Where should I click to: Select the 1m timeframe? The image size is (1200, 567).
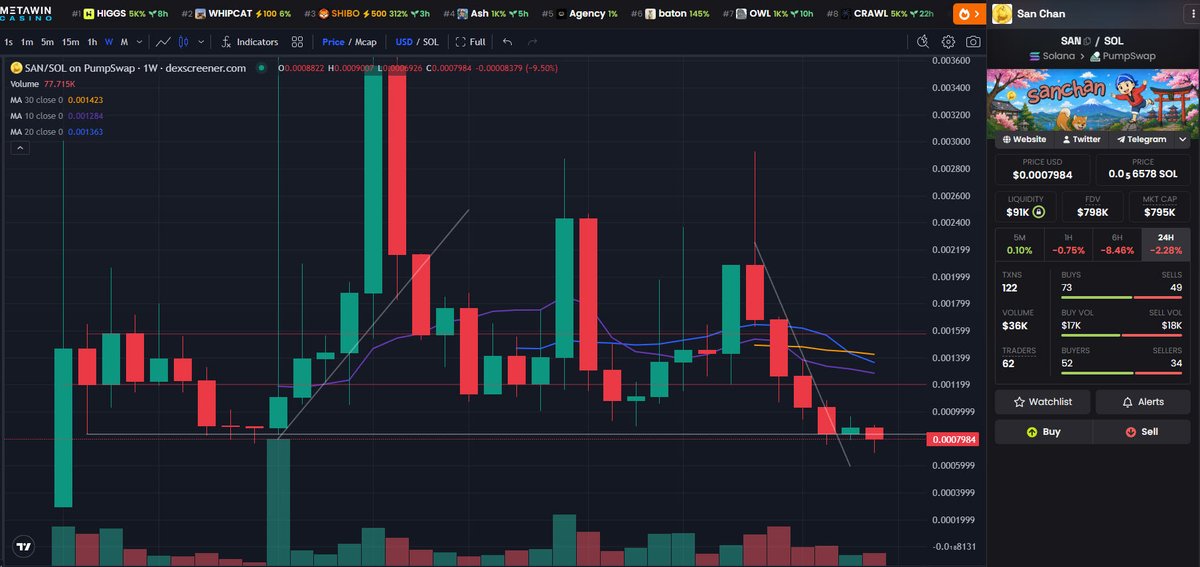[x=27, y=42]
